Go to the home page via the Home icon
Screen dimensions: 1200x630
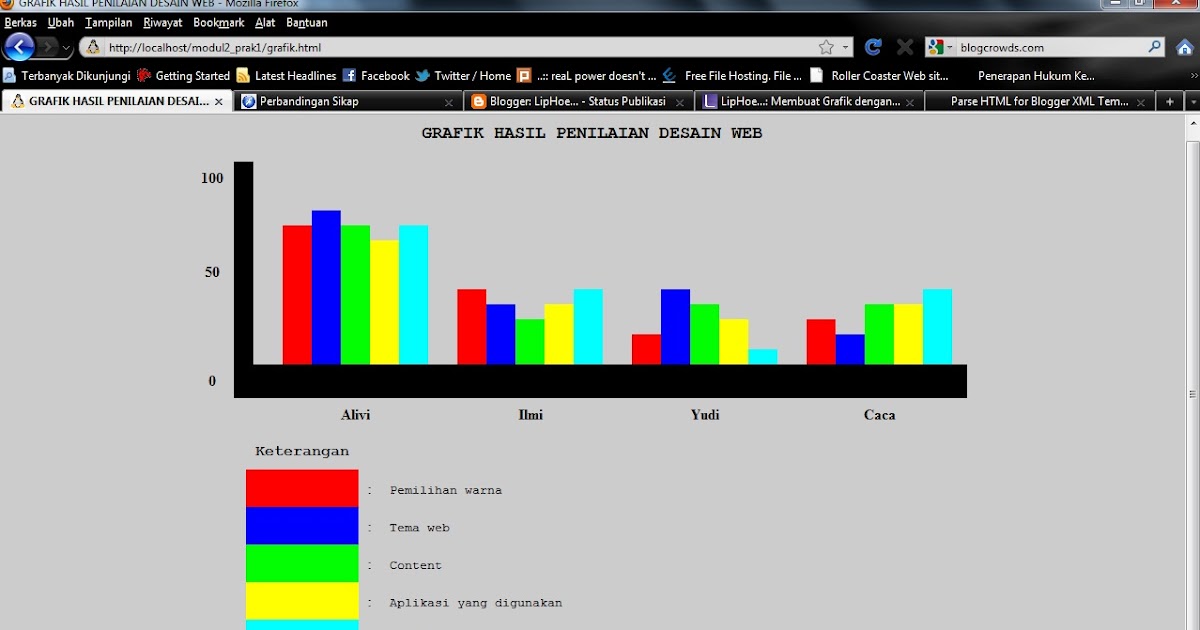[1185, 47]
